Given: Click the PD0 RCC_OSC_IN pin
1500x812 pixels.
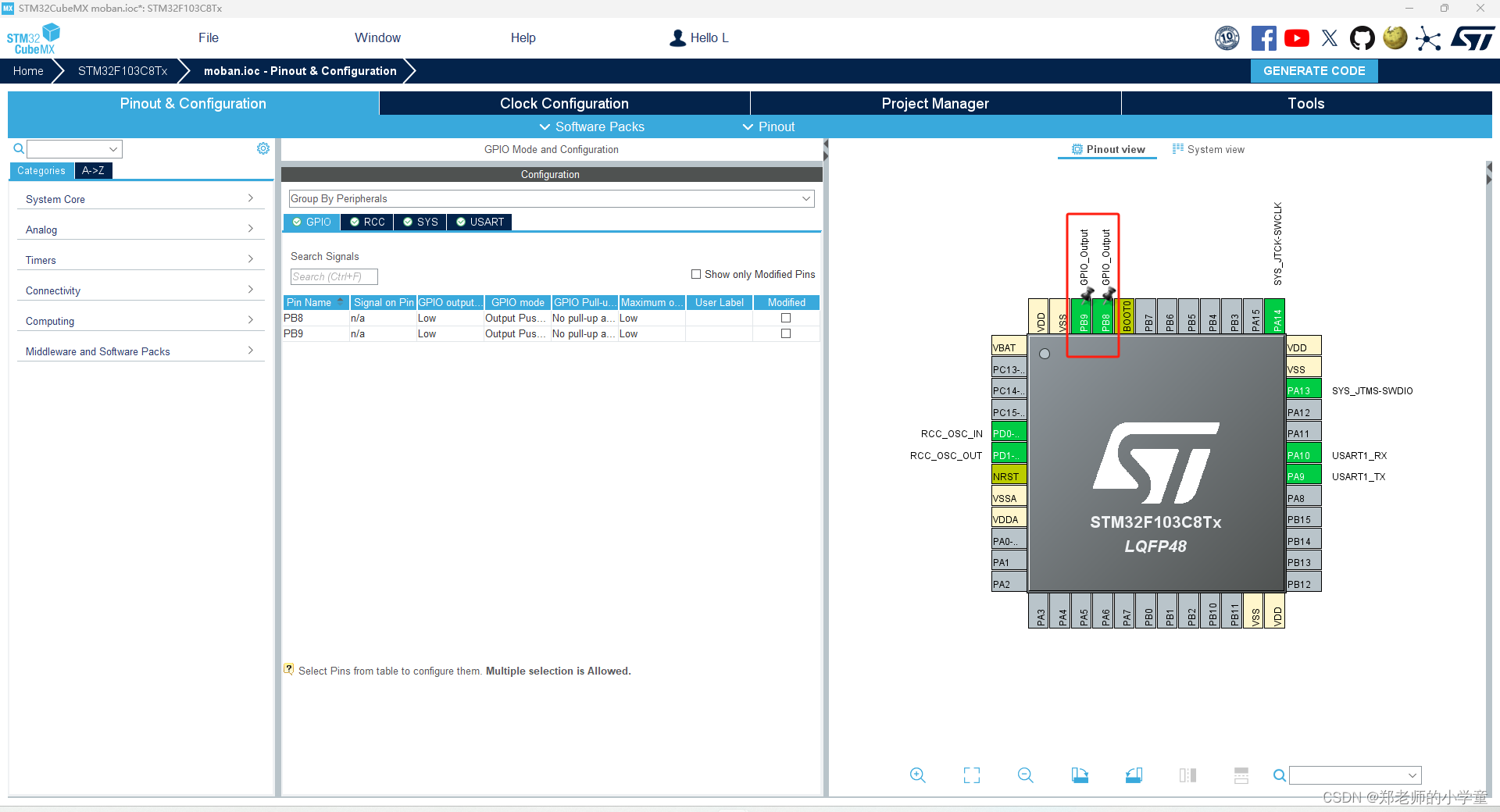Looking at the screenshot, I should click(x=1009, y=433).
